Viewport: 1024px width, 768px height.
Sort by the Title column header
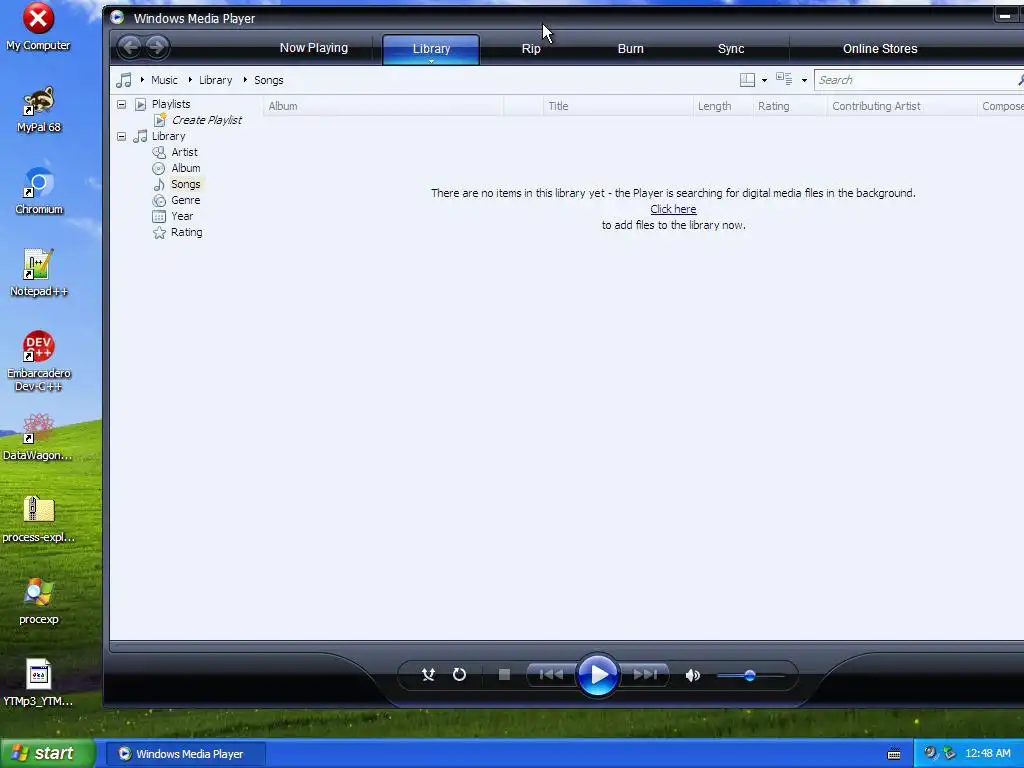pyautogui.click(x=617, y=106)
